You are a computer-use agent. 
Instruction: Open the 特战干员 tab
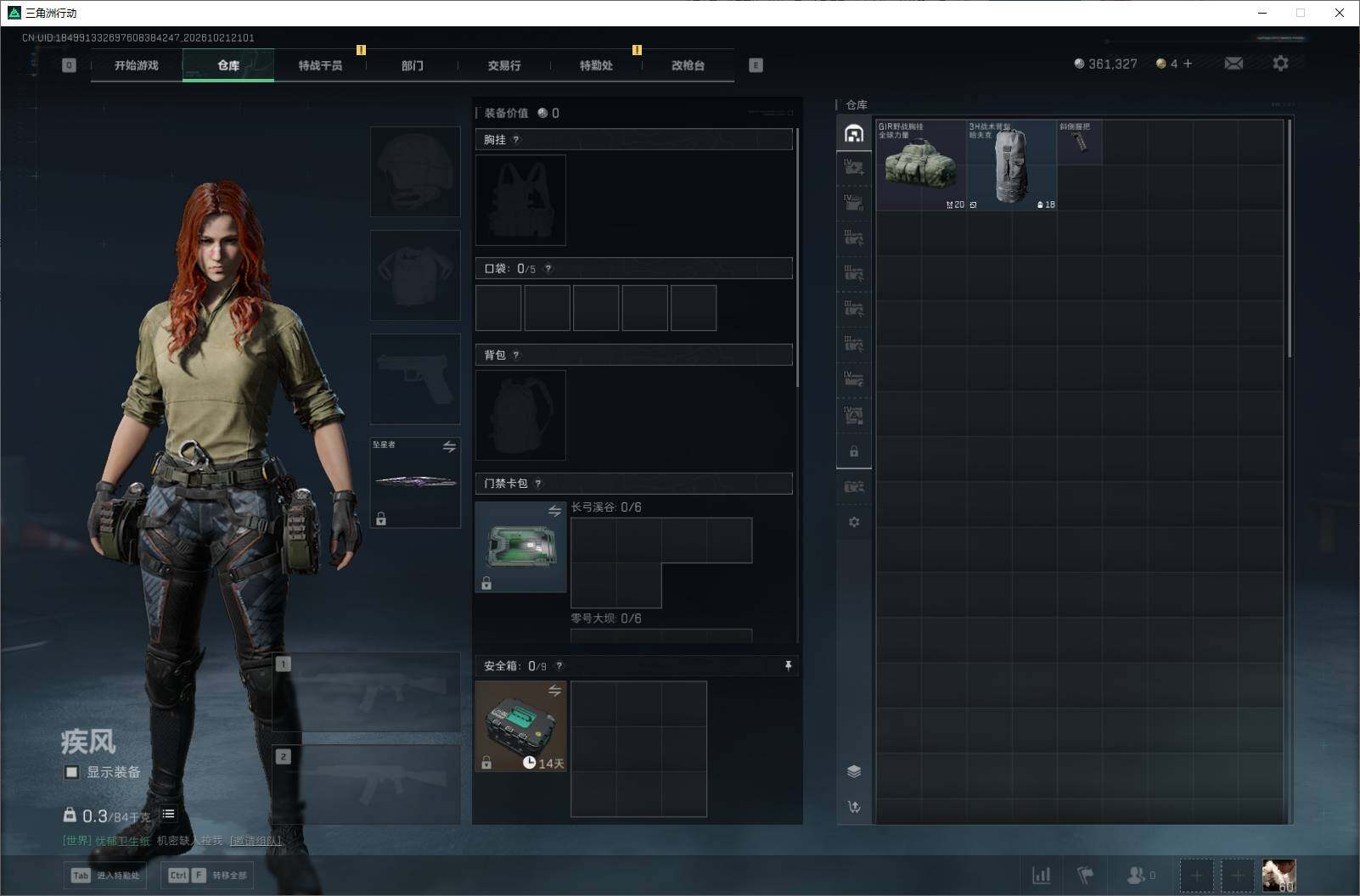click(x=320, y=65)
